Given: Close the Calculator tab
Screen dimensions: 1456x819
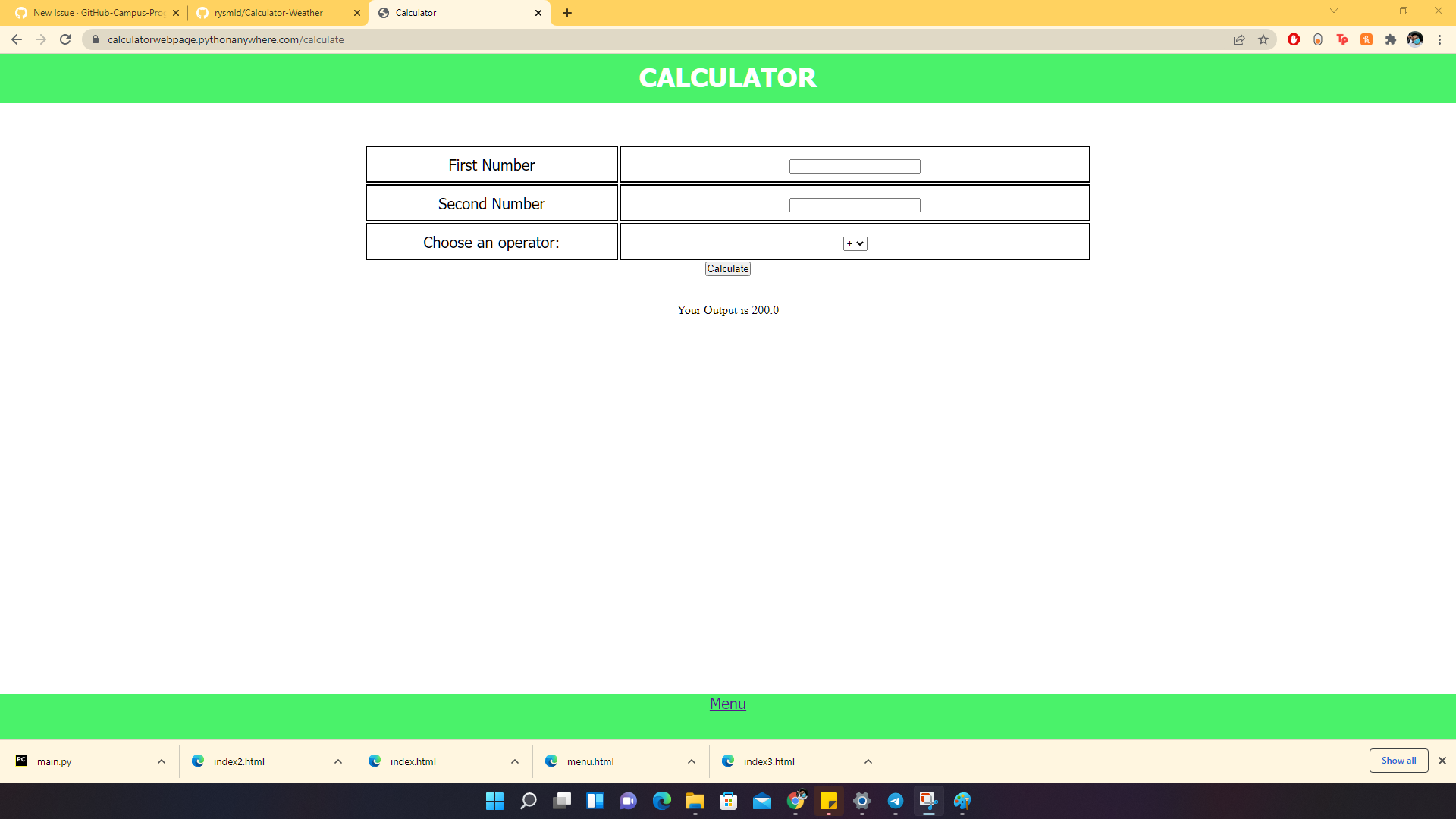Looking at the screenshot, I should point(538,13).
